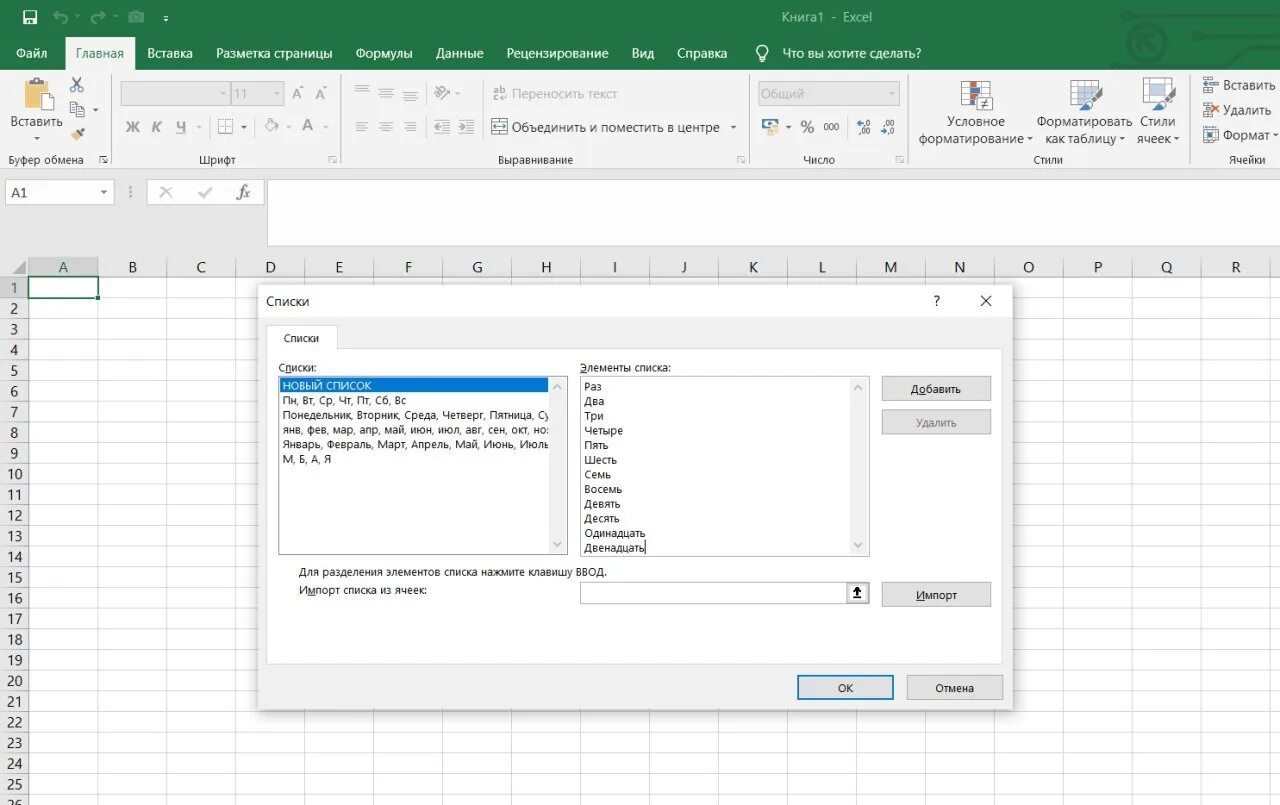Click the Font Color letter A

(x=308, y=127)
